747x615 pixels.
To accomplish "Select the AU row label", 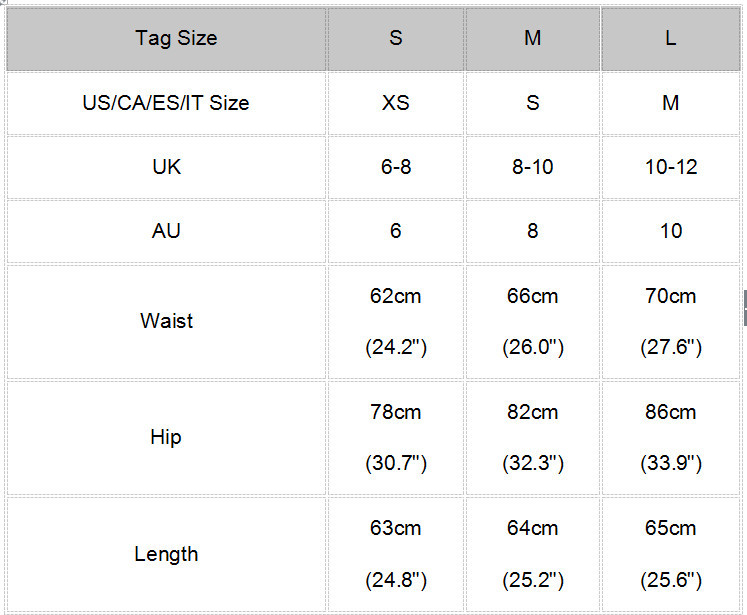I will [x=166, y=231].
